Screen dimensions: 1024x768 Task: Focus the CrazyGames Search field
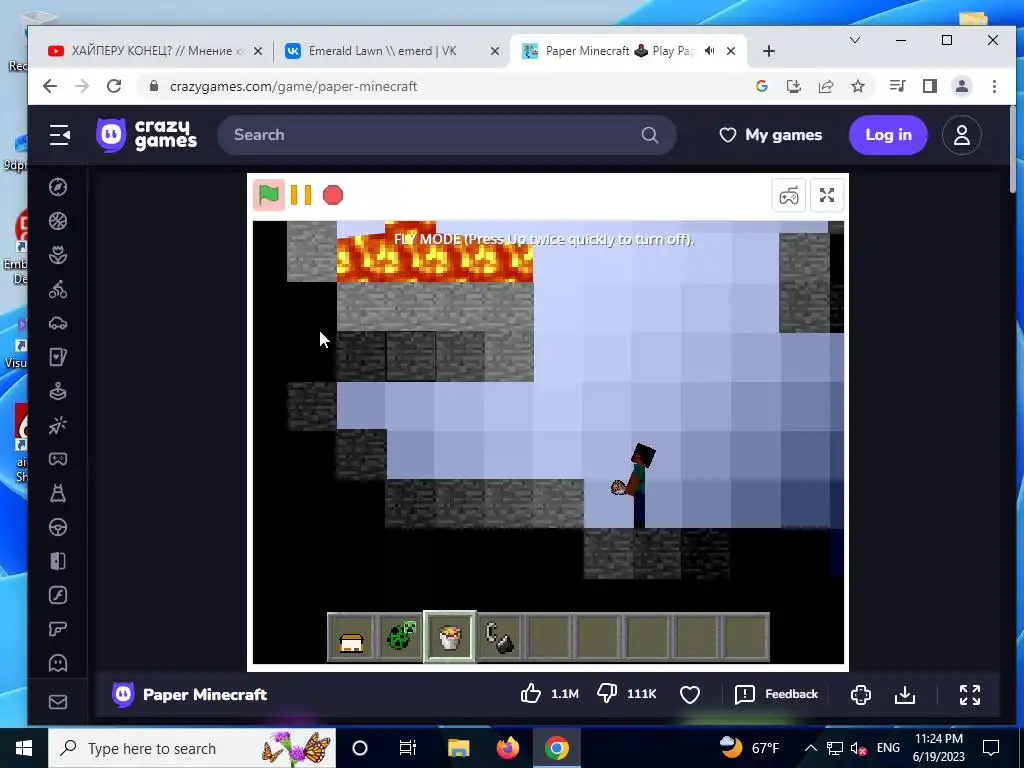(447, 135)
